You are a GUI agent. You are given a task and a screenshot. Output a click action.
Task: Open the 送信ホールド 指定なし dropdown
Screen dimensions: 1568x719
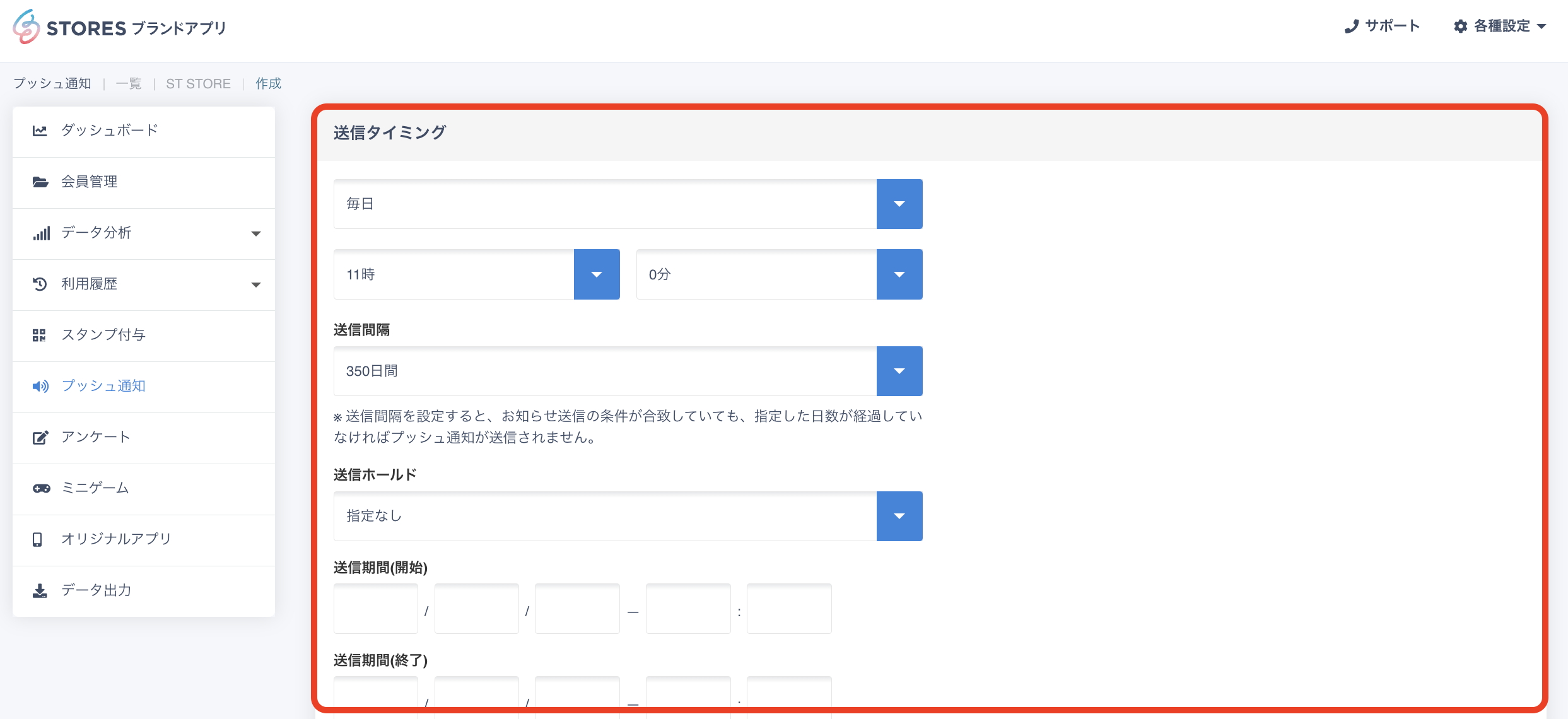(899, 516)
